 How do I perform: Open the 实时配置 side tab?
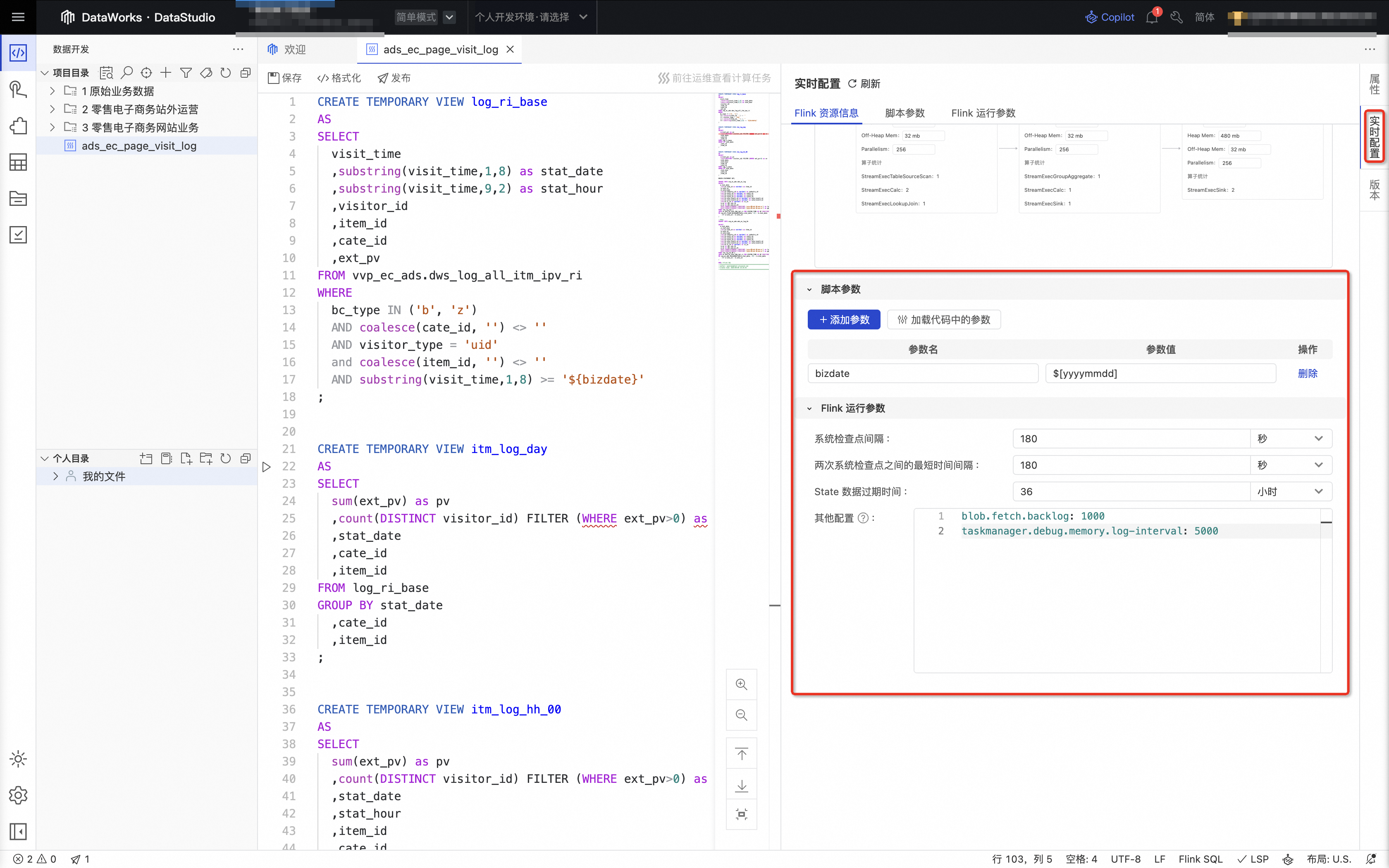(x=1374, y=137)
